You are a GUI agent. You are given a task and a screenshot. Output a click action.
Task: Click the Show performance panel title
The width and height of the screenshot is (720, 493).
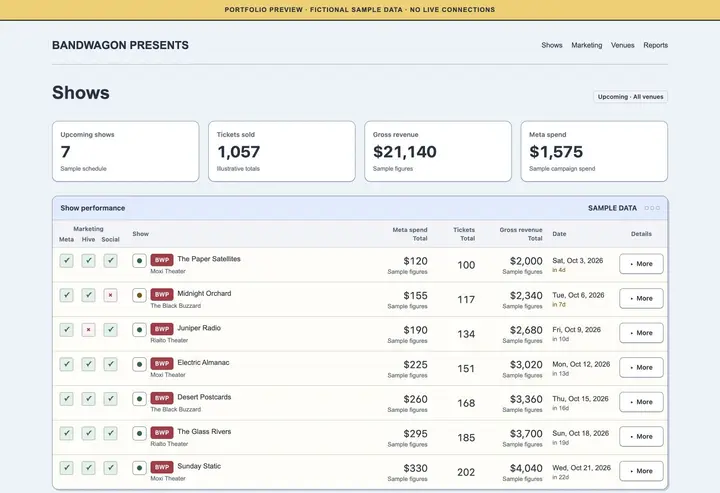point(93,208)
